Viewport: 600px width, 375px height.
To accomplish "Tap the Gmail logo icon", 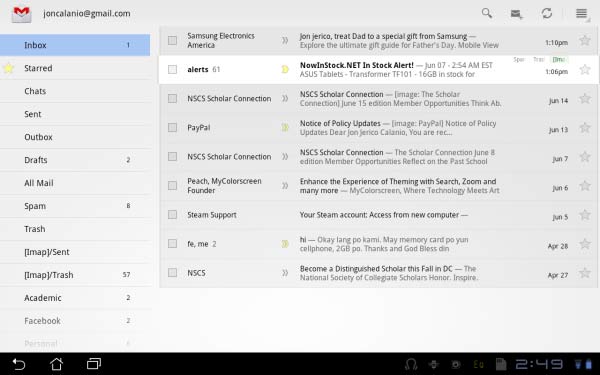I will [x=21, y=15].
